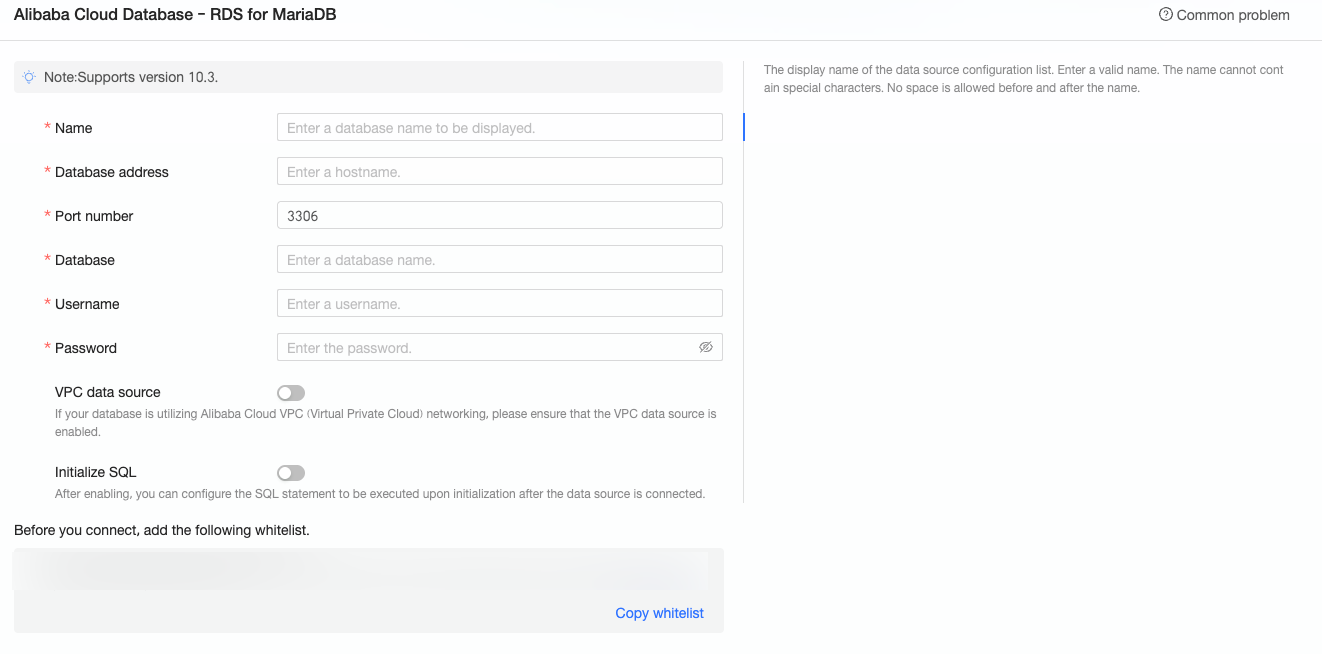Screen dimensions: 1322x654
Task: Turn on the Initialize SQL switch
Action: (x=291, y=473)
